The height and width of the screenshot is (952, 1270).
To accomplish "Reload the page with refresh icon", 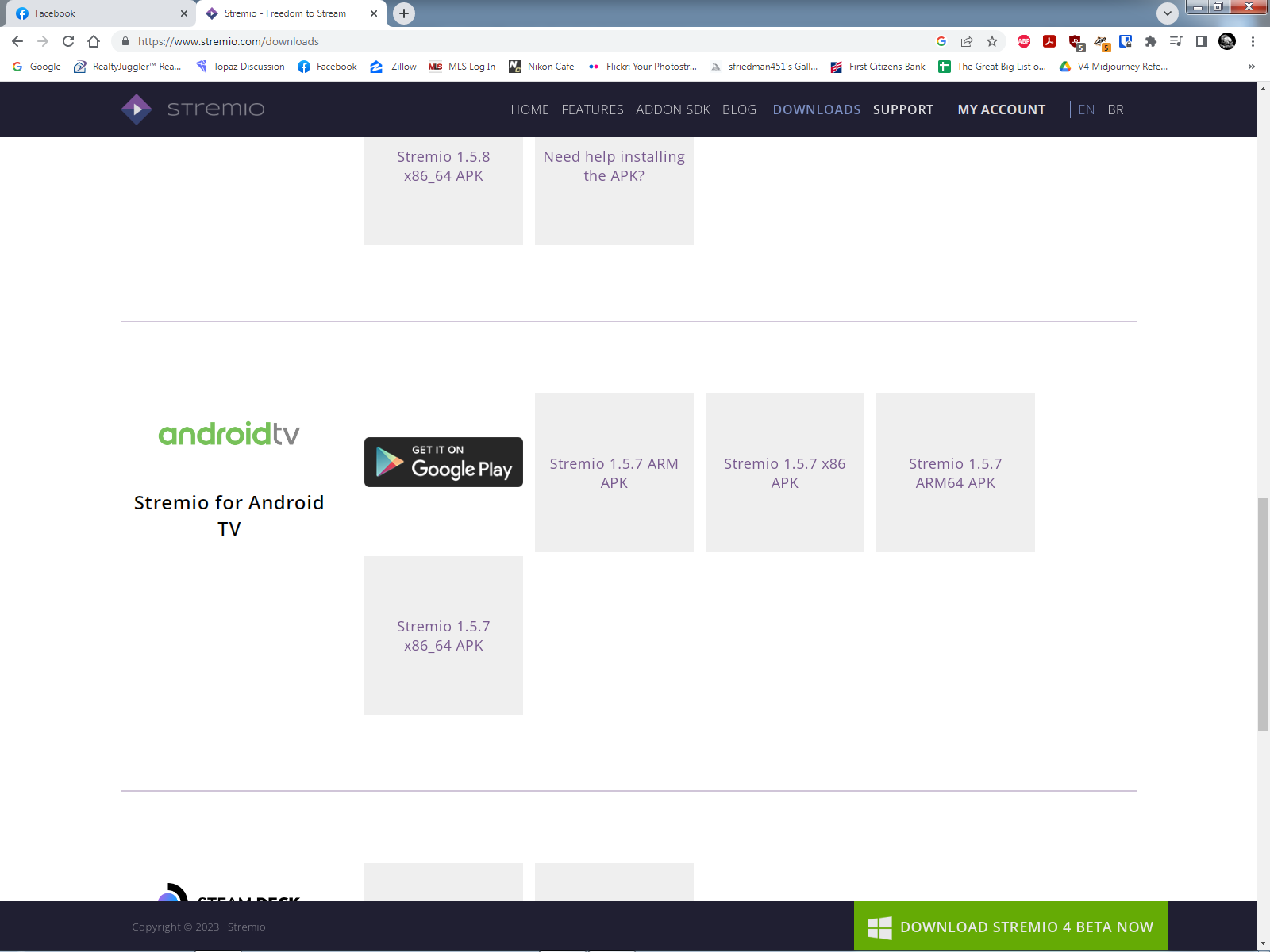I will pos(68,41).
